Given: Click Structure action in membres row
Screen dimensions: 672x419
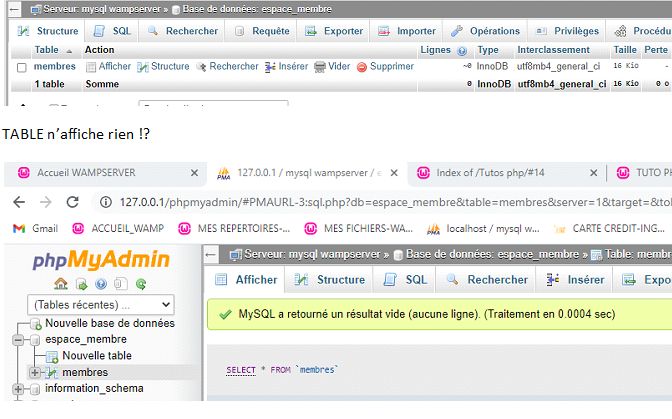Looking at the screenshot, I should coord(163,66).
